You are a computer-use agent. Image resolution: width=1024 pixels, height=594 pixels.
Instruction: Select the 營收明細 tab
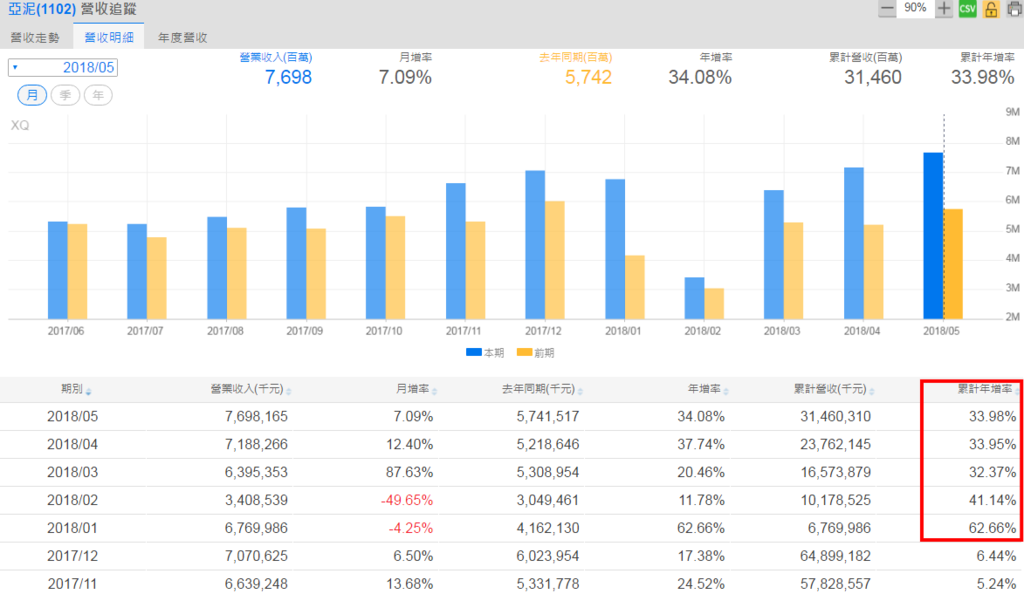(x=109, y=38)
